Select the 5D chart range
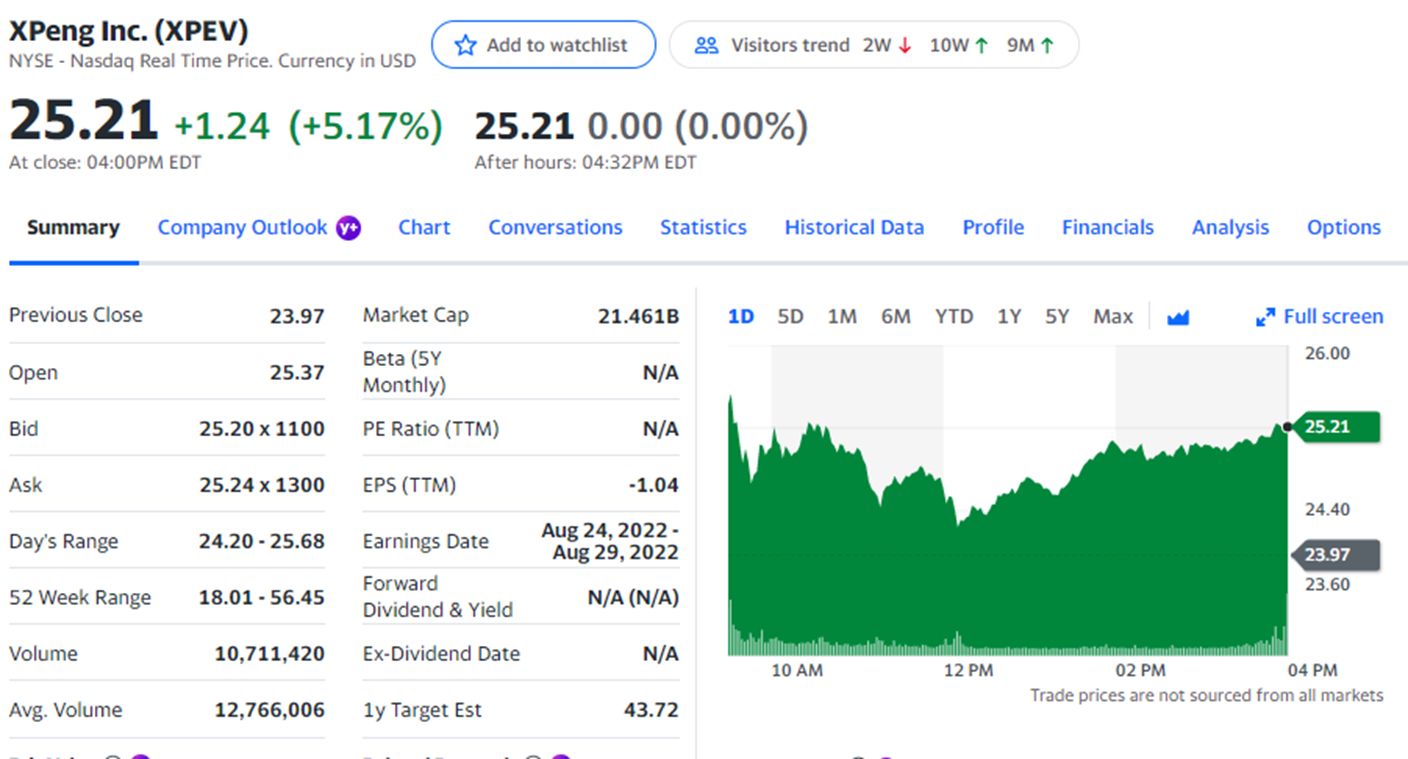 (790, 317)
